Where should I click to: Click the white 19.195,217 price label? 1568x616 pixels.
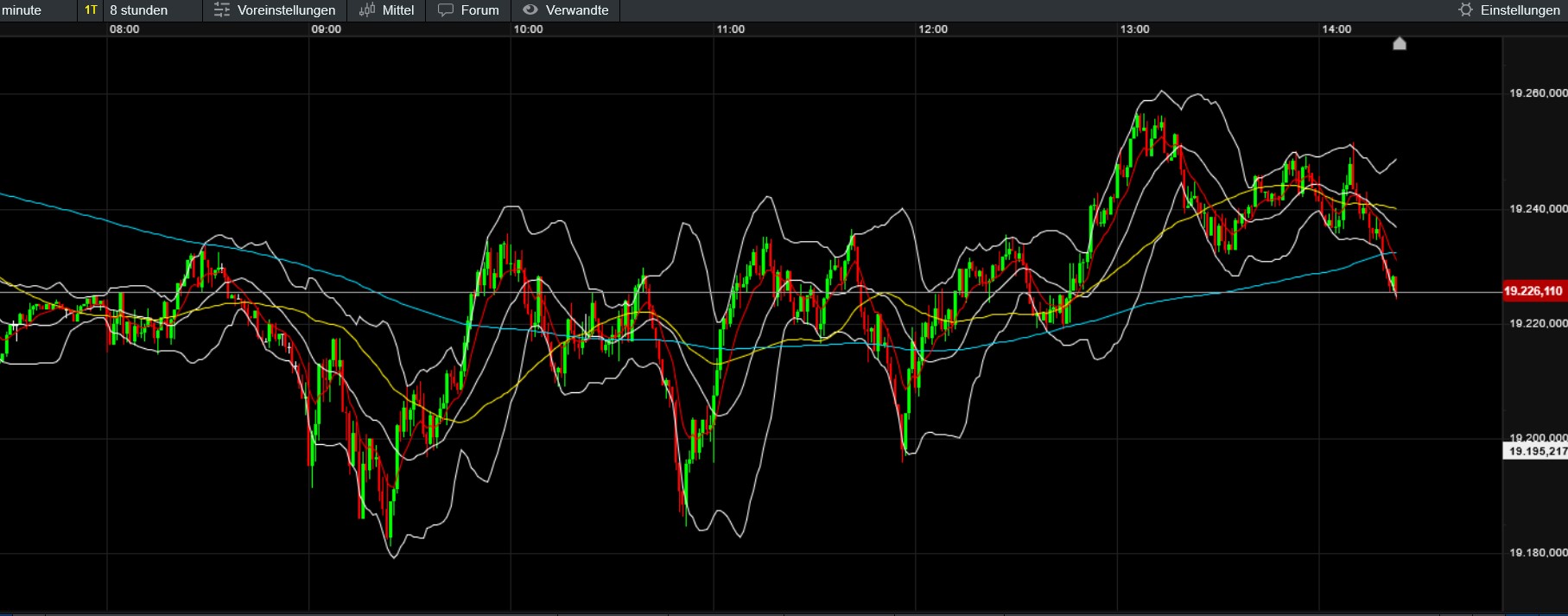click(x=1536, y=451)
